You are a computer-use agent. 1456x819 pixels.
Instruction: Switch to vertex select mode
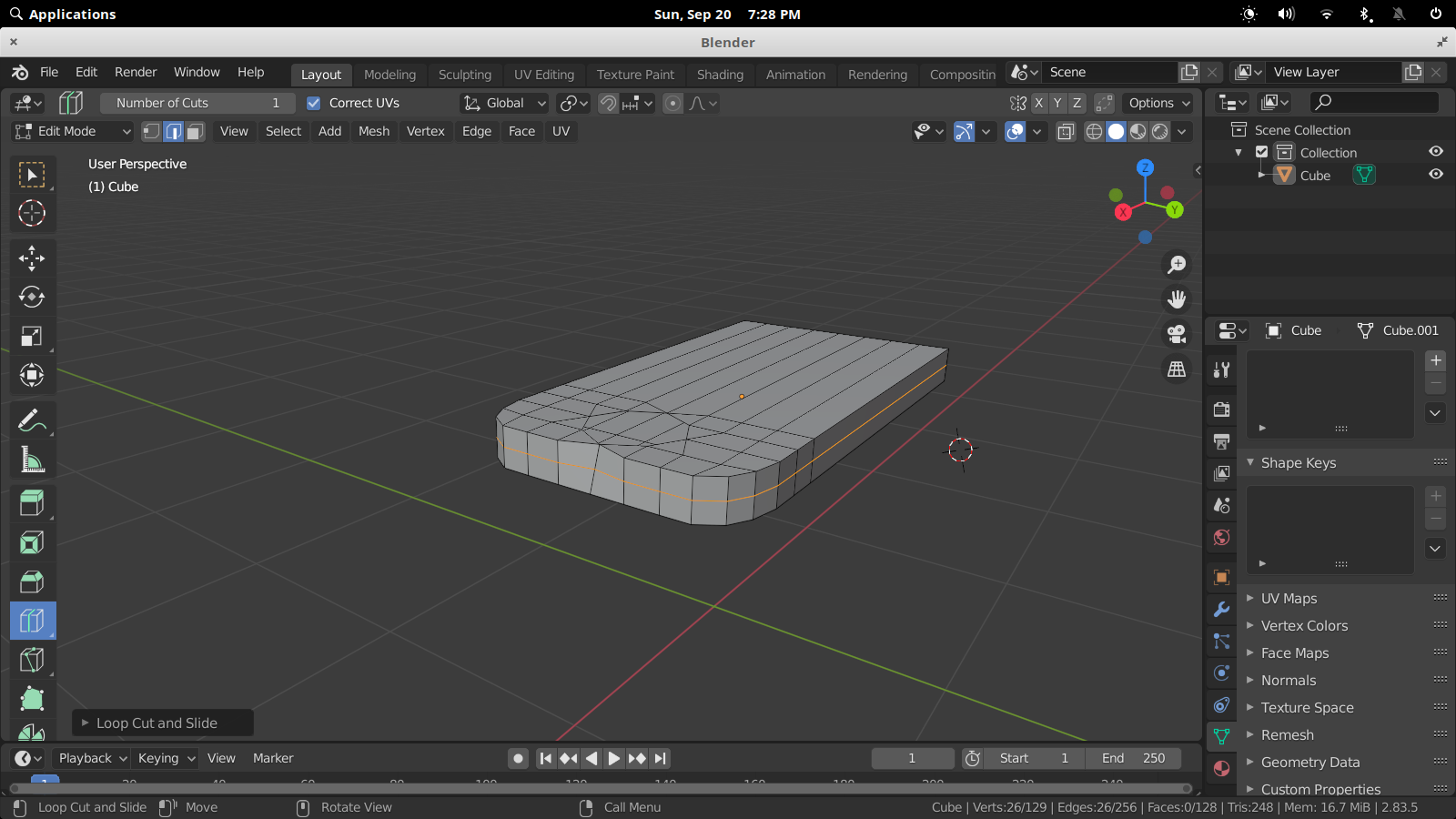tap(151, 131)
